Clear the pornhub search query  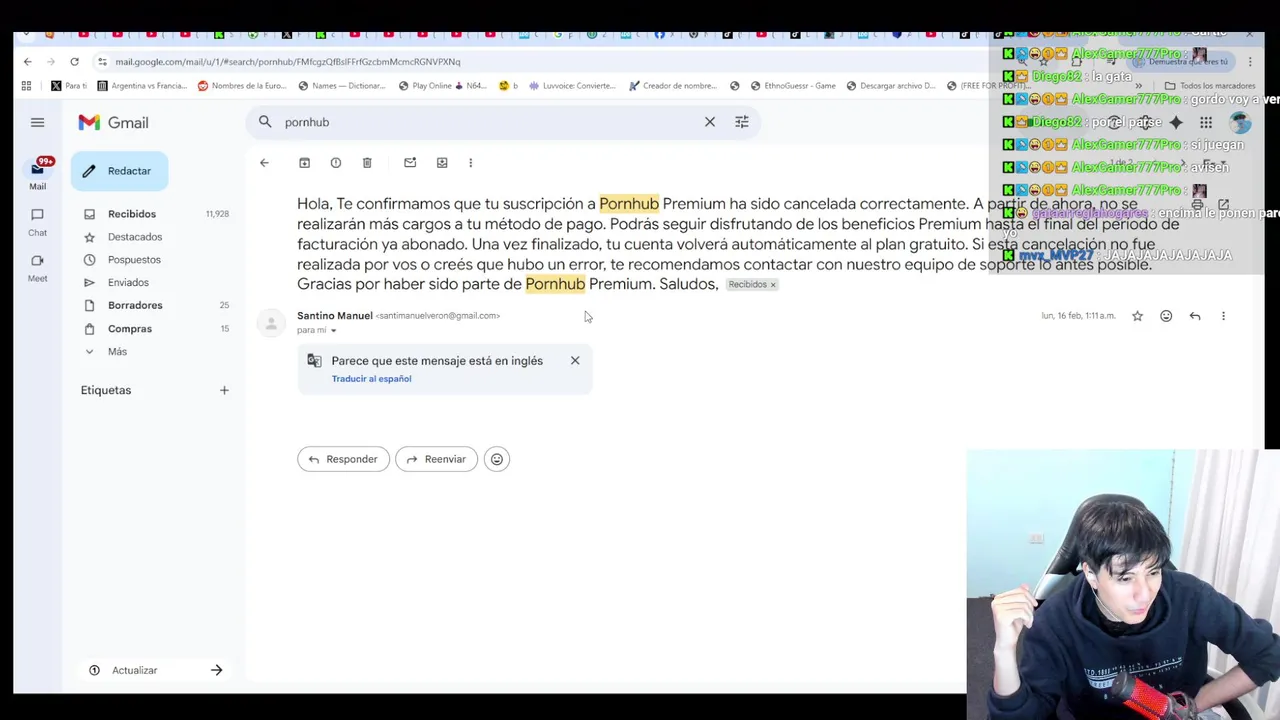pyautogui.click(x=710, y=122)
